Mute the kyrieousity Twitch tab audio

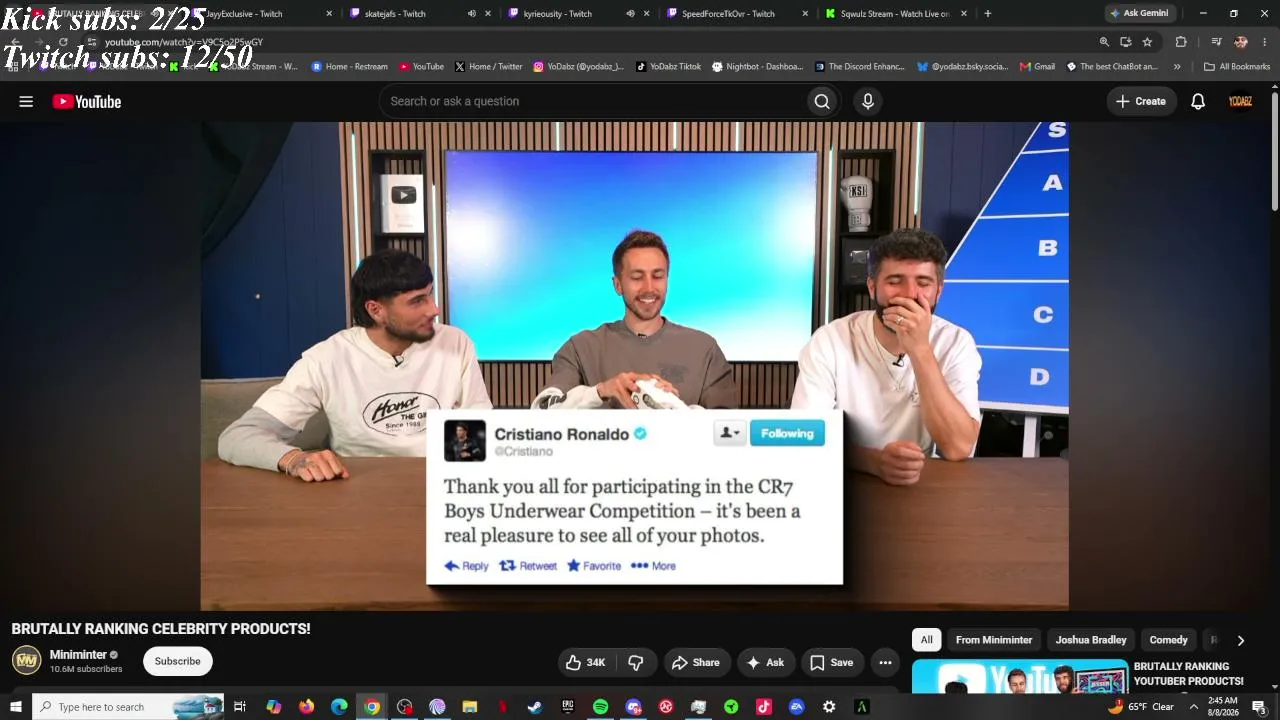[x=630, y=14]
